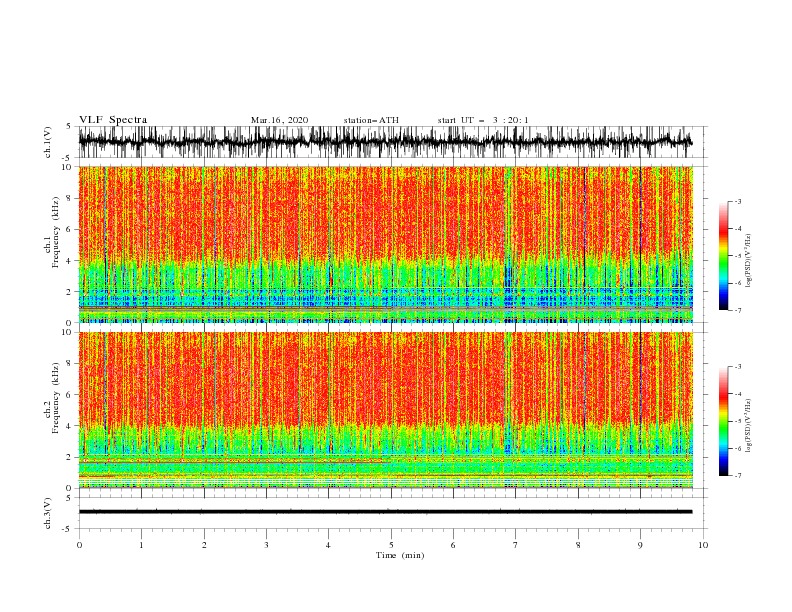Click the "start UT = 3 :20: 1" text
Image resolution: width=792 pixels, height=612 pixels.
coord(483,120)
